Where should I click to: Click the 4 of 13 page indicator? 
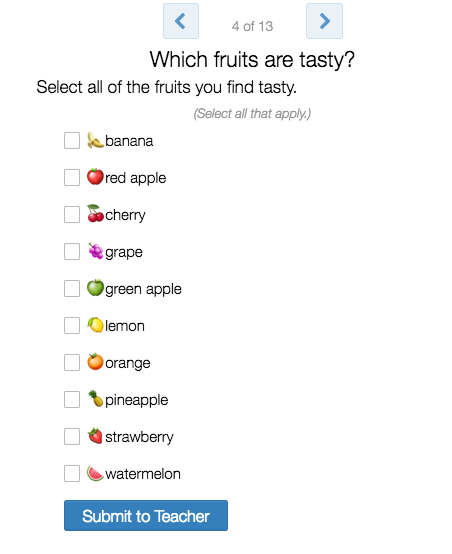(252, 26)
